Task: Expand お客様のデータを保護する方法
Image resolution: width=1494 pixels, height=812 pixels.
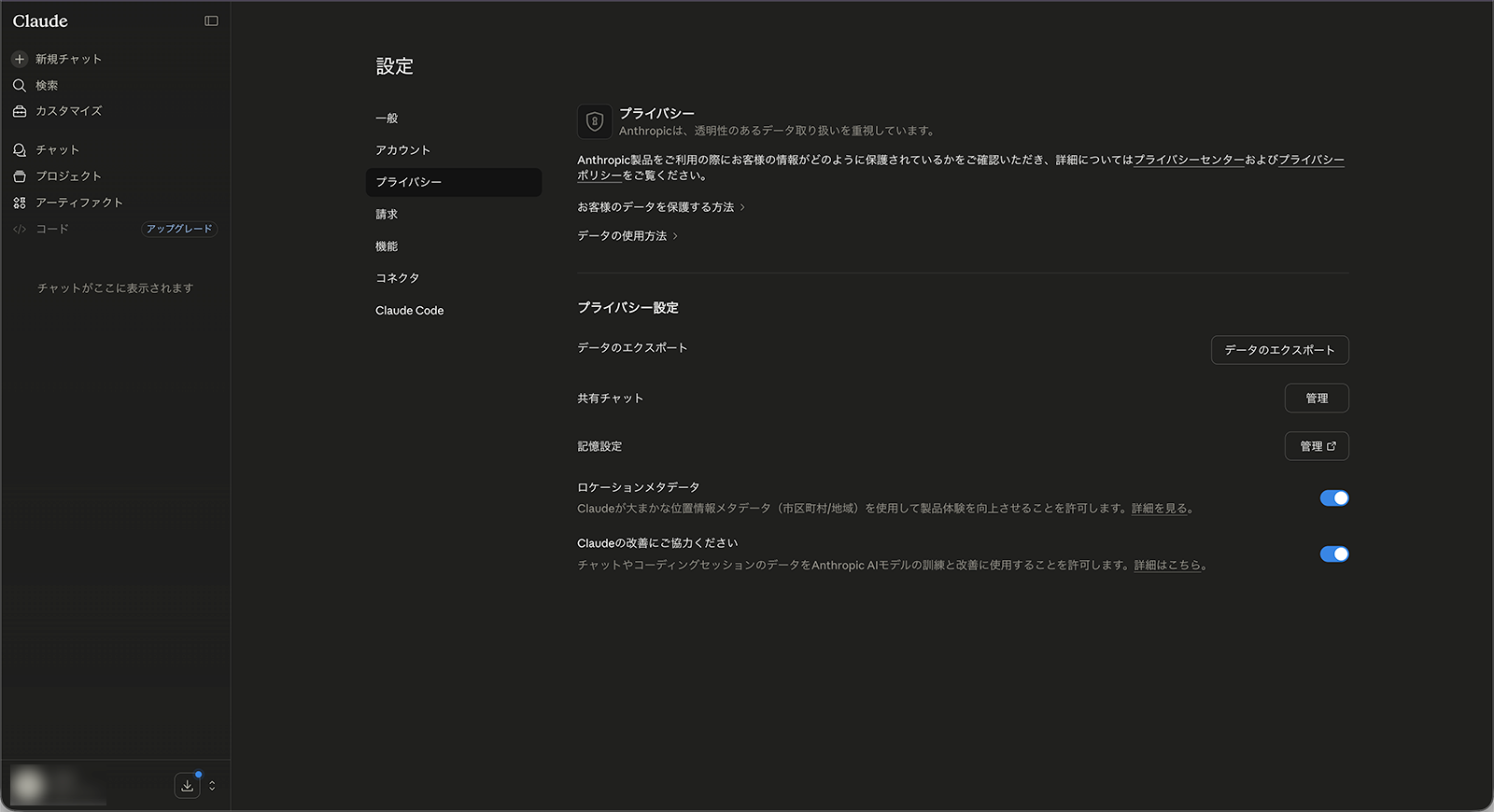Action: click(661, 207)
